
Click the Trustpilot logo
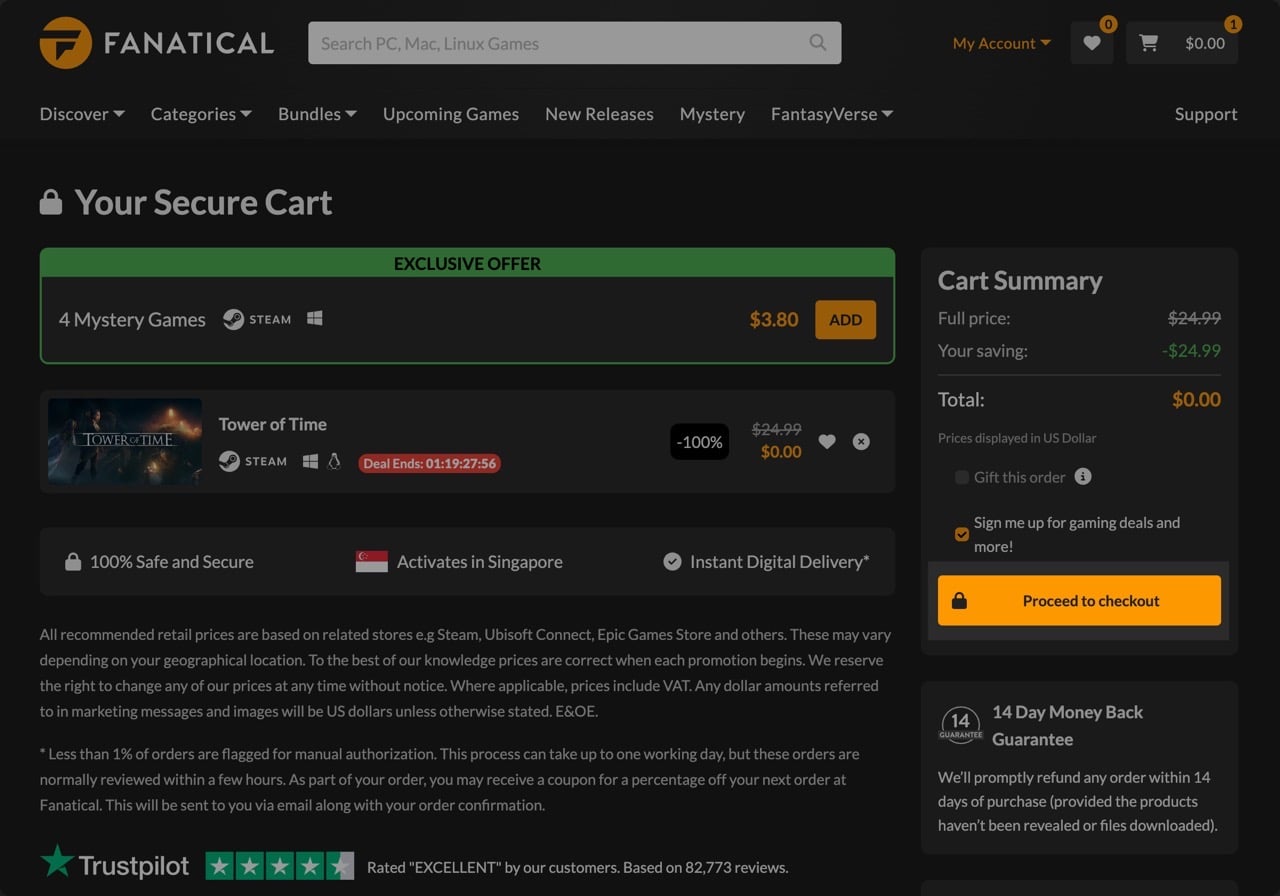(114, 865)
